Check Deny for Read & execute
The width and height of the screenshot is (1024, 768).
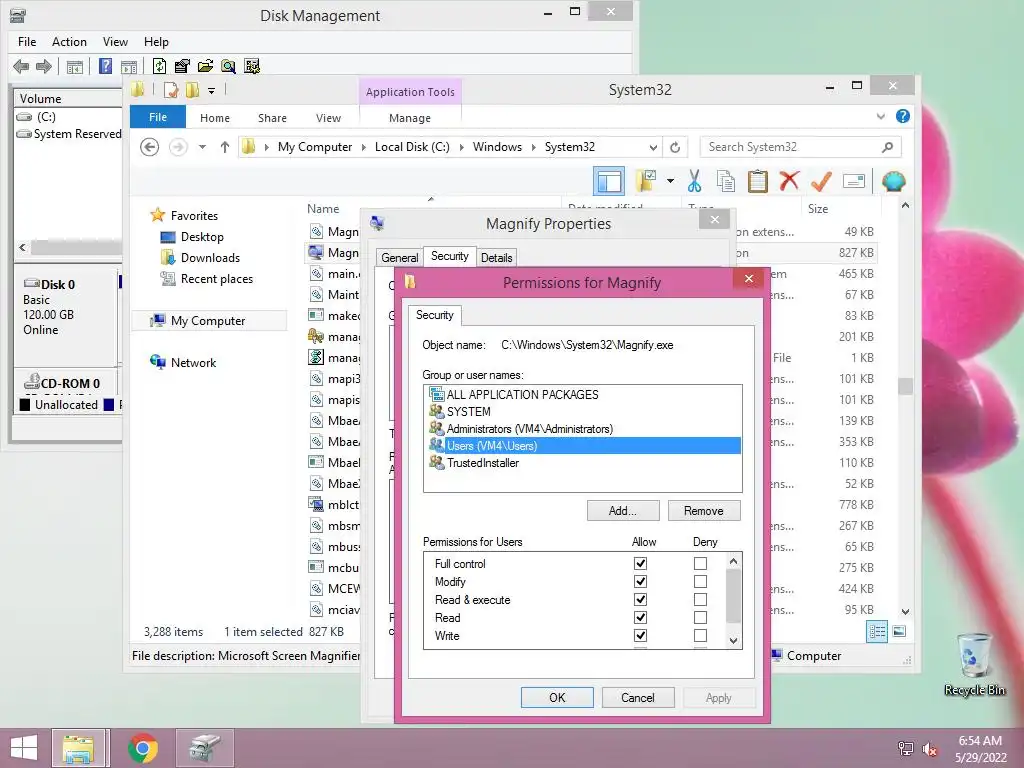pyautogui.click(x=700, y=599)
